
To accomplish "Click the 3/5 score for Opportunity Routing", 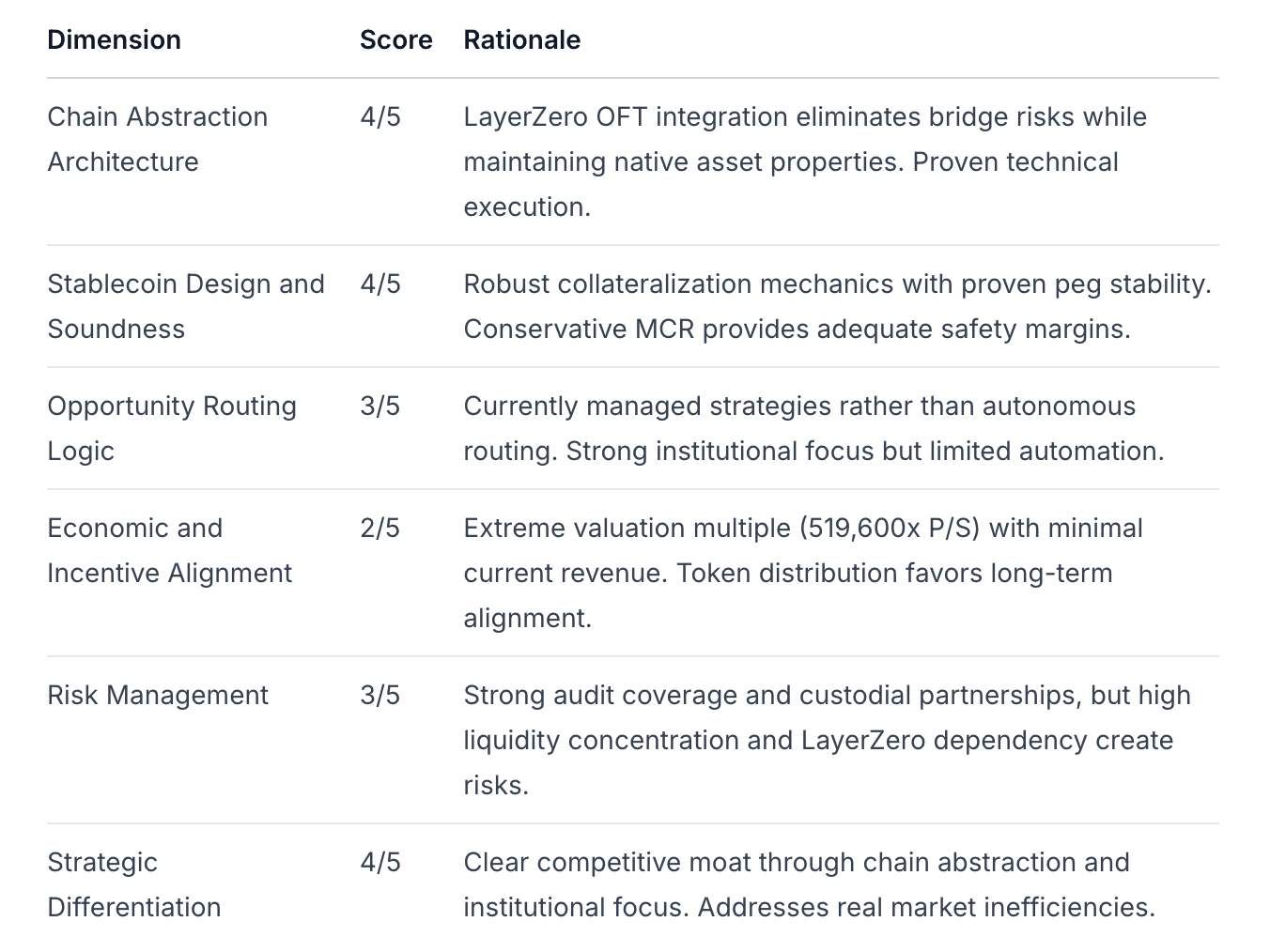I will pyautogui.click(x=380, y=406).
